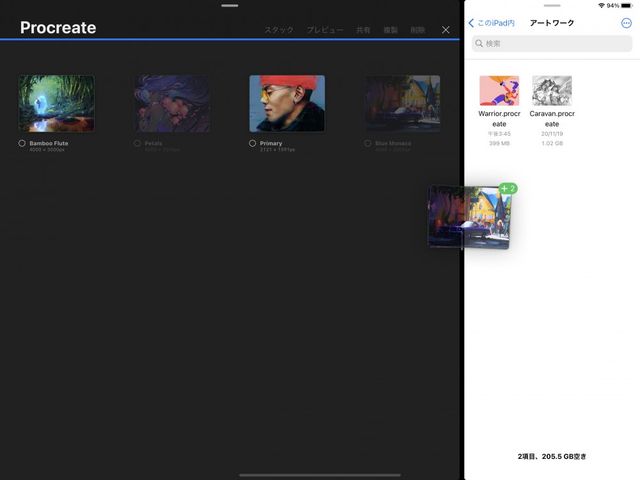Click the 1.02 GB size under Caravan
This screenshot has height=480, width=640.
[552, 143]
